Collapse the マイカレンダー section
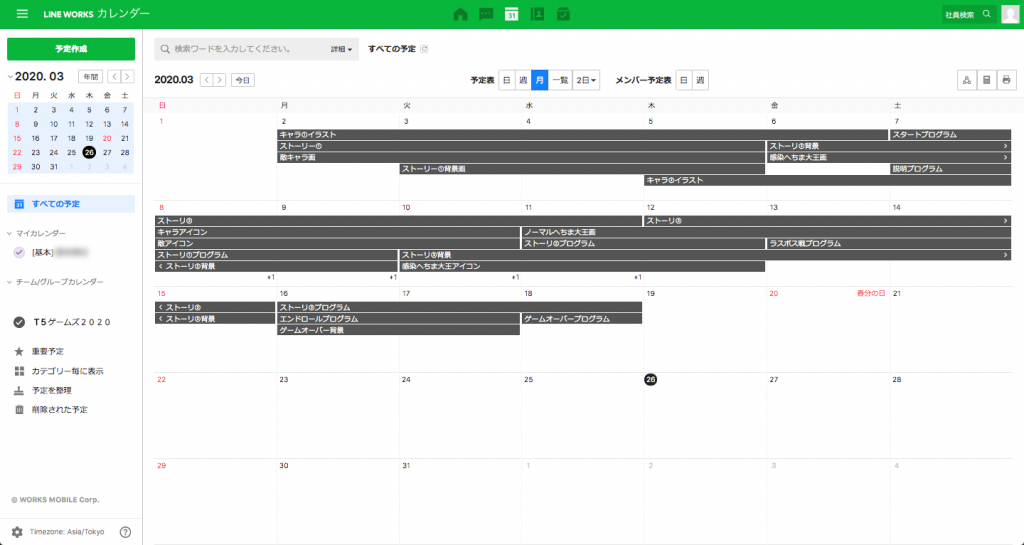1024x545 pixels. point(10,233)
